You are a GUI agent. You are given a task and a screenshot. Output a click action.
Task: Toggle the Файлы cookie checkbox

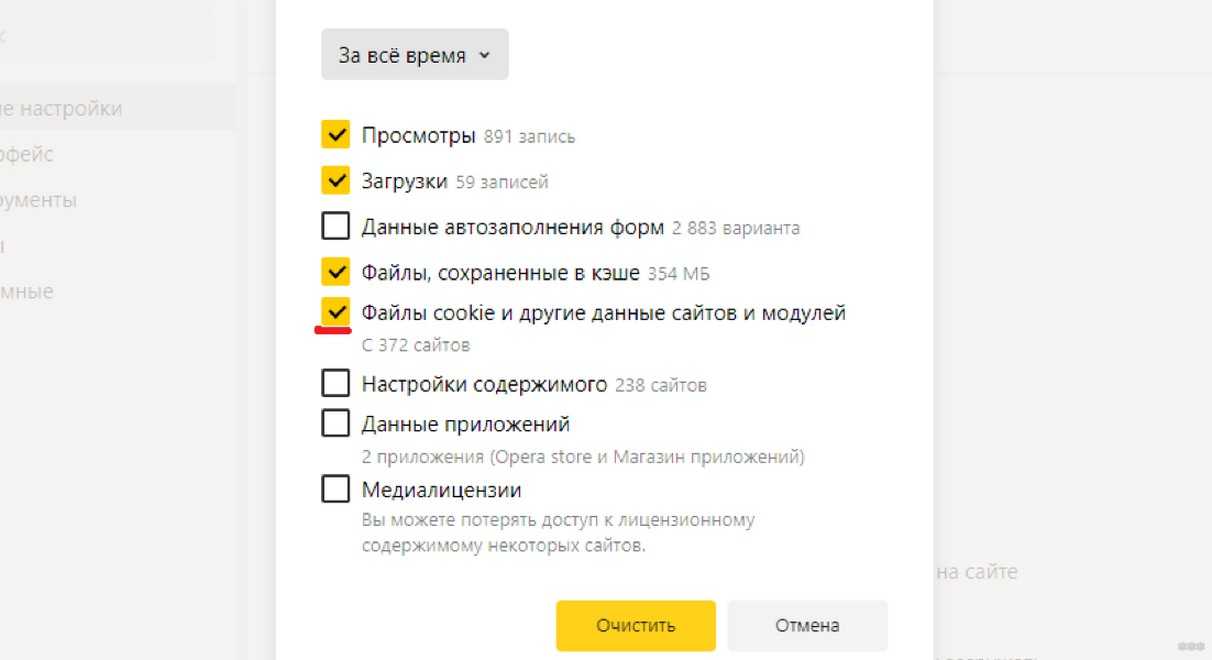(x=336, y=313)
